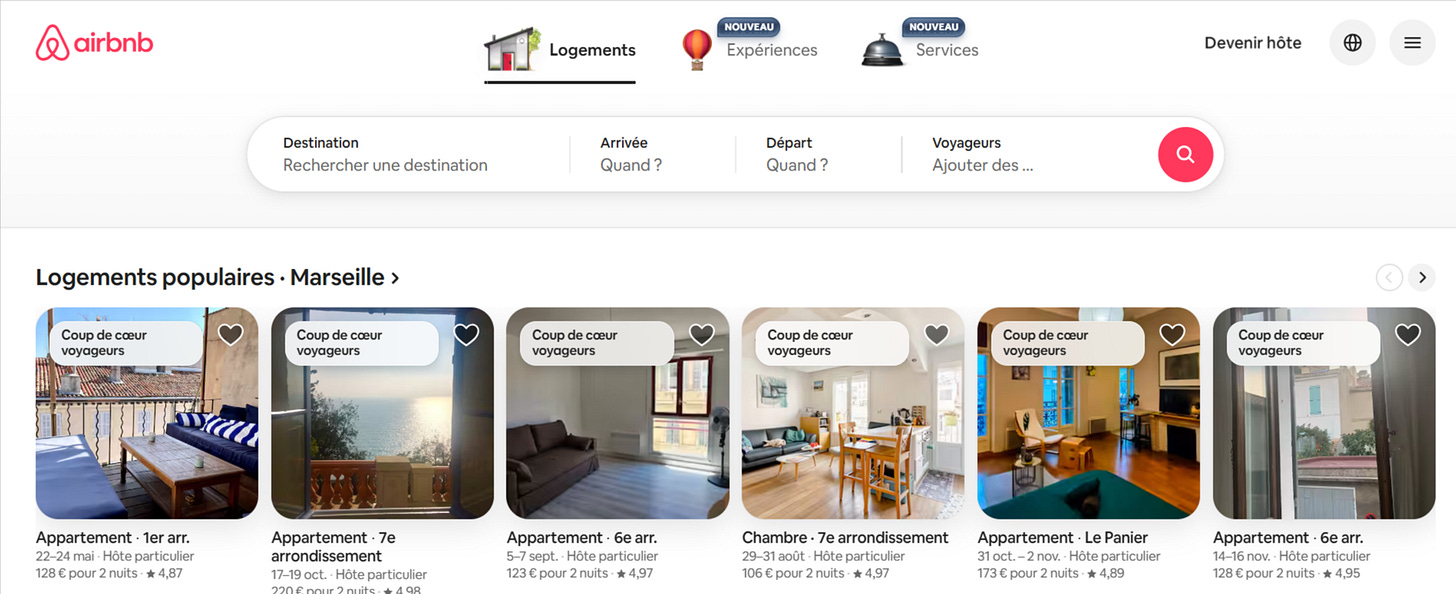Open the globe language selector
This screenshot has width=1456, height=594.
tap(1353, 43)
